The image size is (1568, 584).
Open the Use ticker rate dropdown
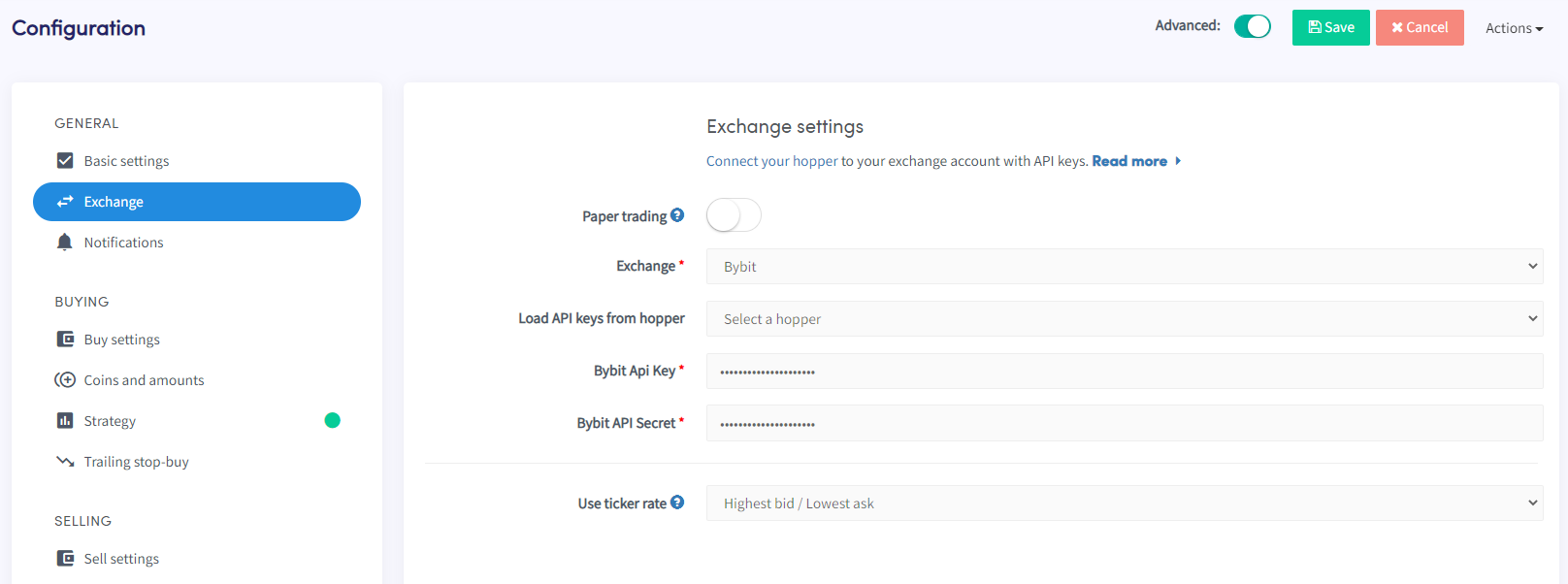coord(1125,503)
